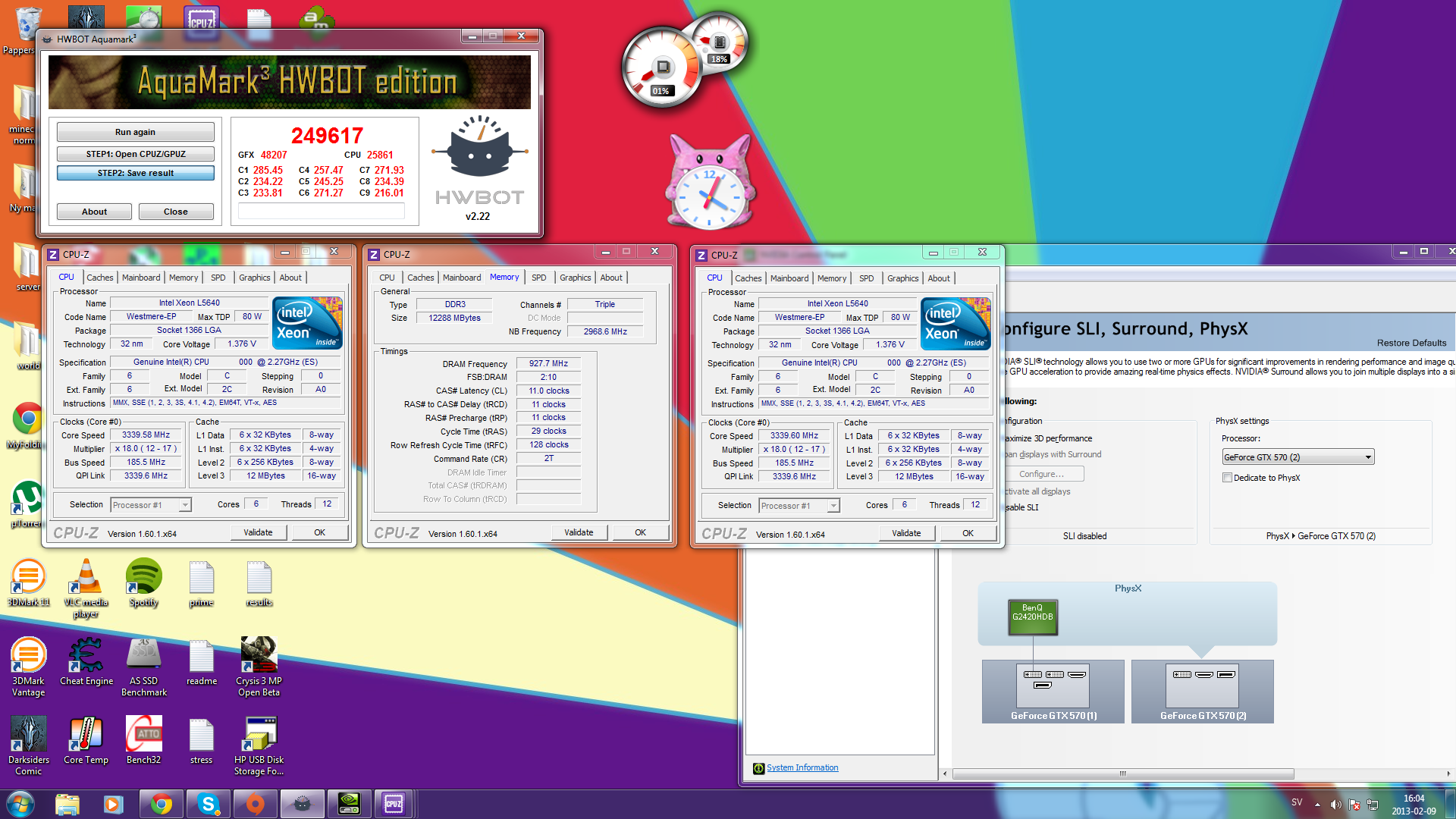Open the 3DMark11 desktop shortcut
This screenshot has height=819, width=1456.
tap(28, 582)
